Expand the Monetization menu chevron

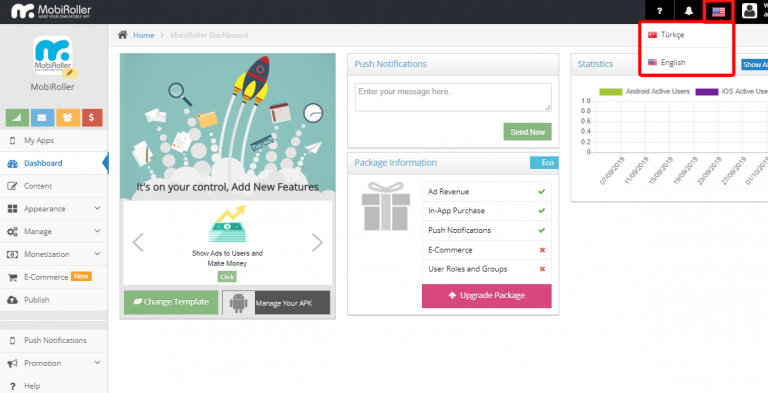point(97,254)
